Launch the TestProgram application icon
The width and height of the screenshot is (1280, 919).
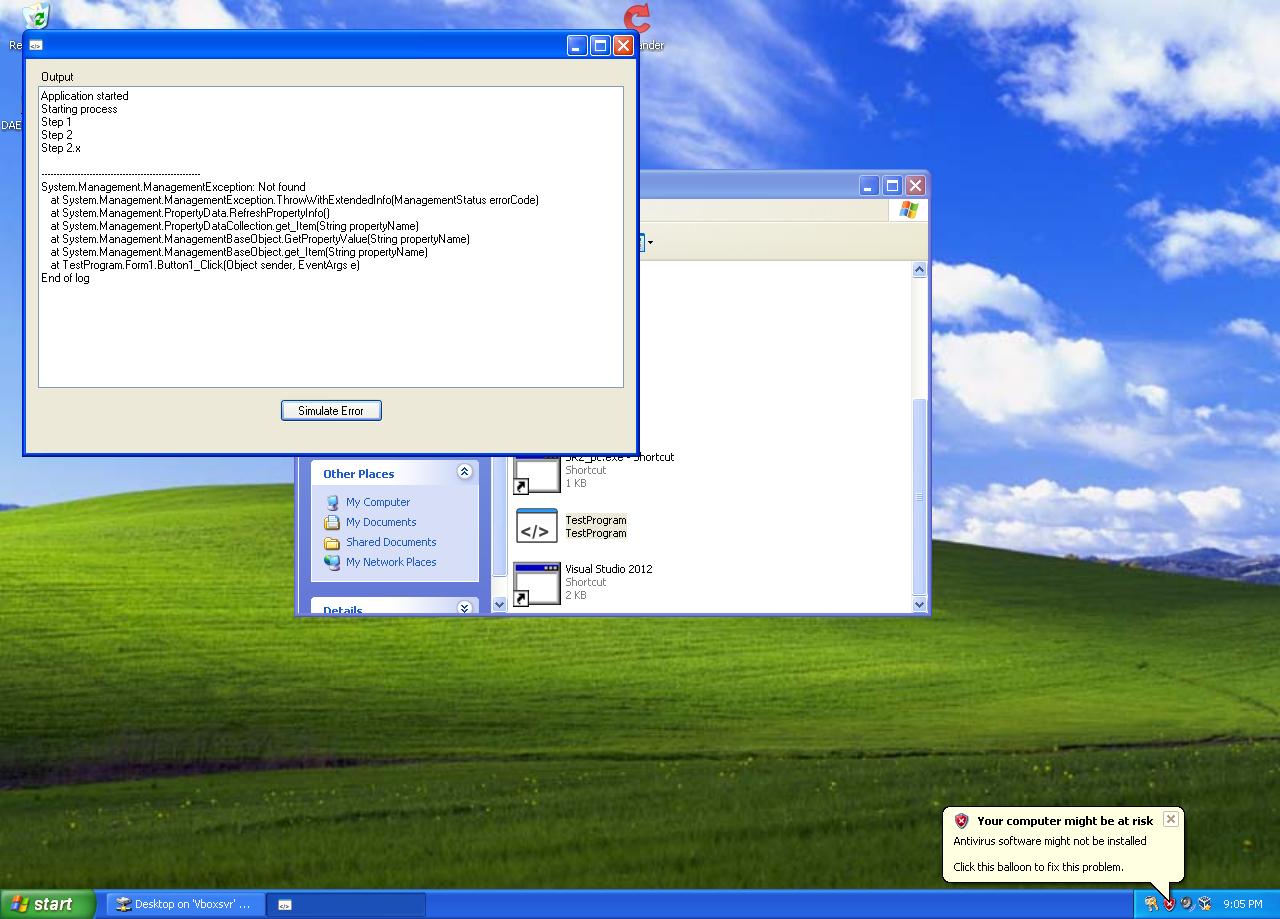coord(536,526)
